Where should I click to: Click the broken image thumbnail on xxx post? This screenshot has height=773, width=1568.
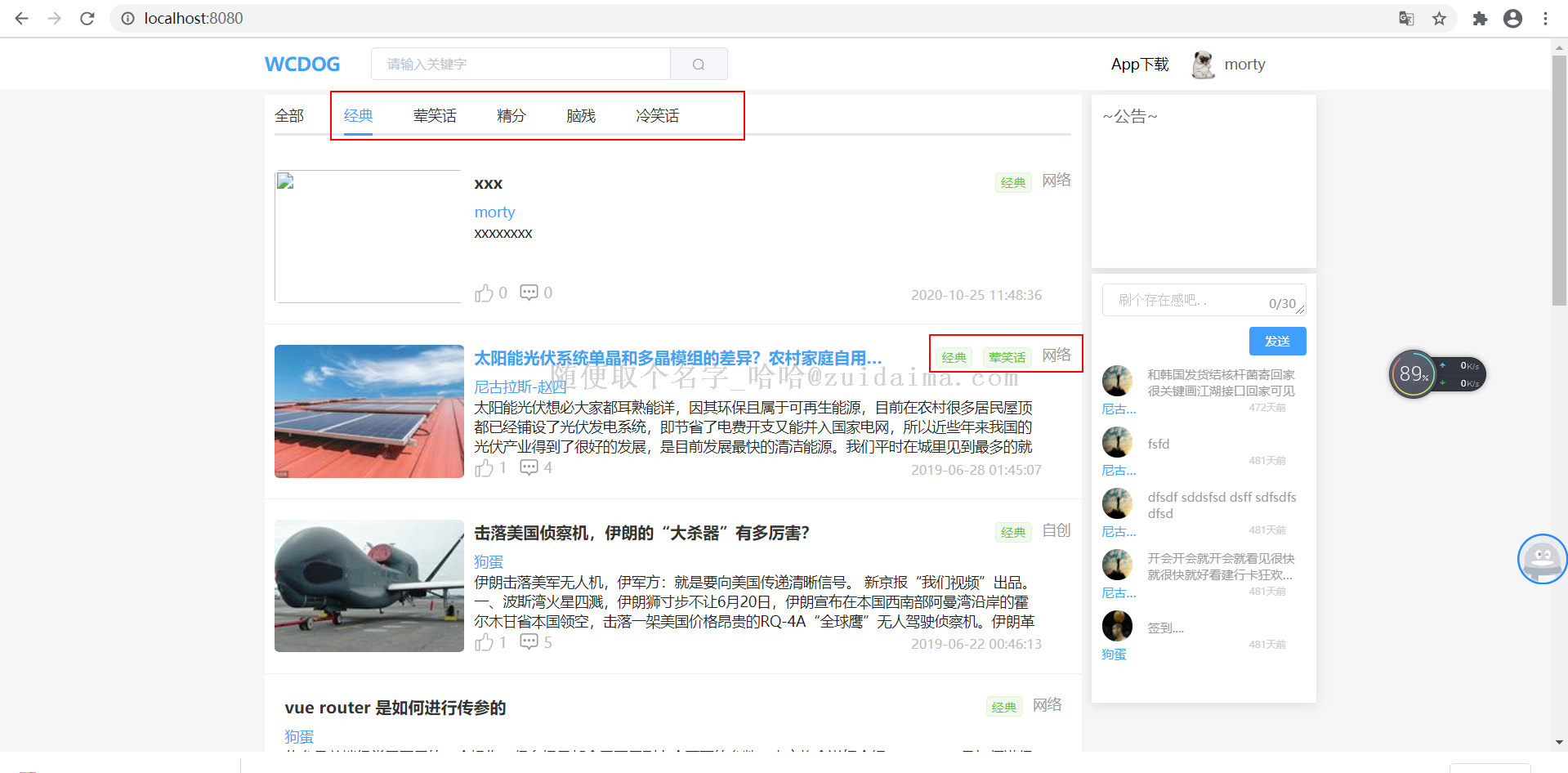click(369, 236)
